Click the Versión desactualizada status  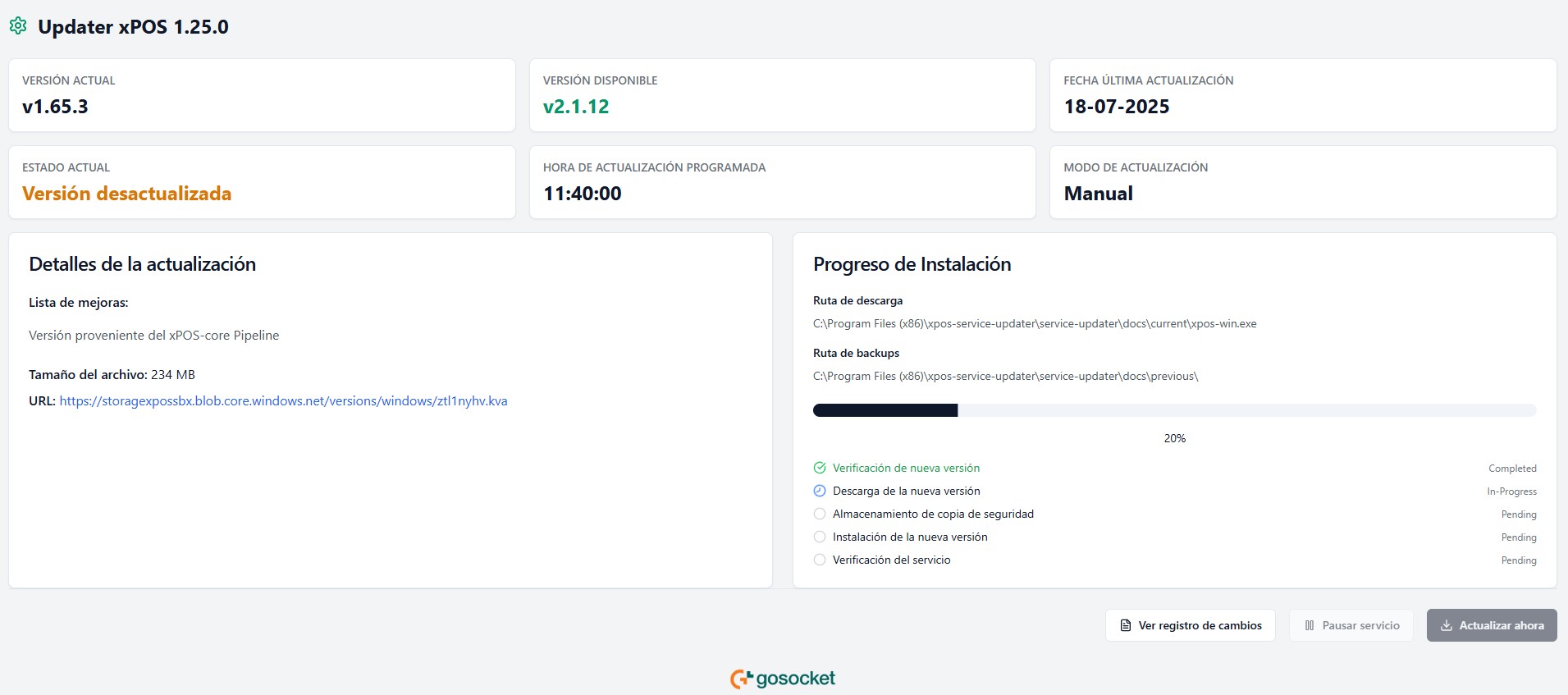127,194
